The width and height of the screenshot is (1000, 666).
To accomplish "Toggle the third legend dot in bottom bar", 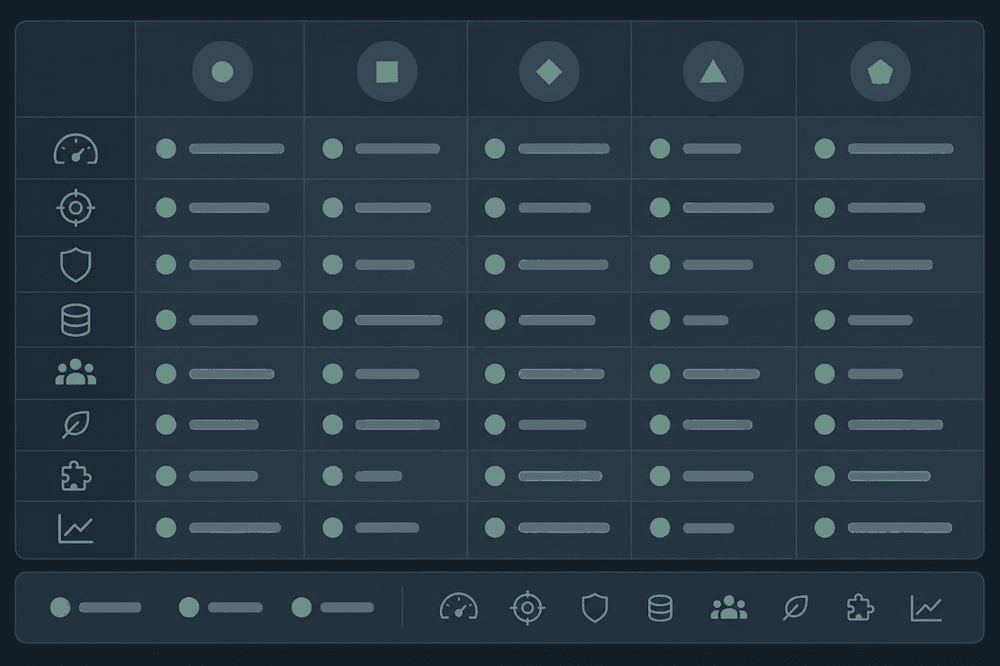I will [301, 607].
